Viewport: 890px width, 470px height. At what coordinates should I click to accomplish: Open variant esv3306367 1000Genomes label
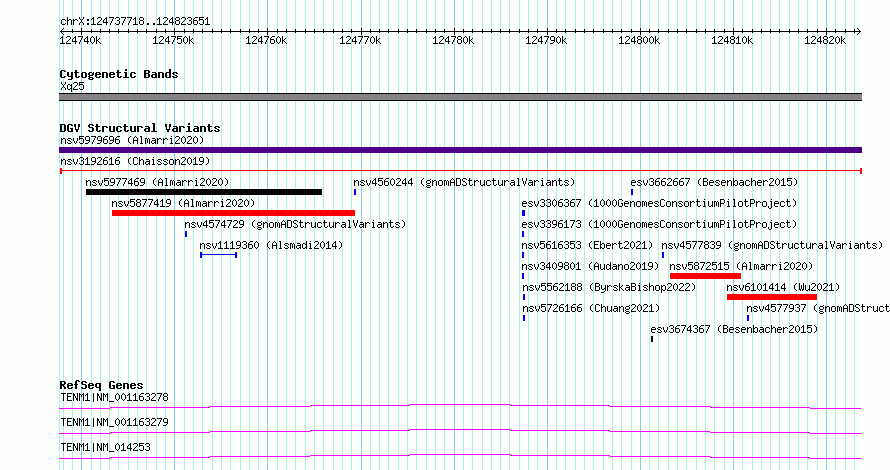[x=659, y=203]
